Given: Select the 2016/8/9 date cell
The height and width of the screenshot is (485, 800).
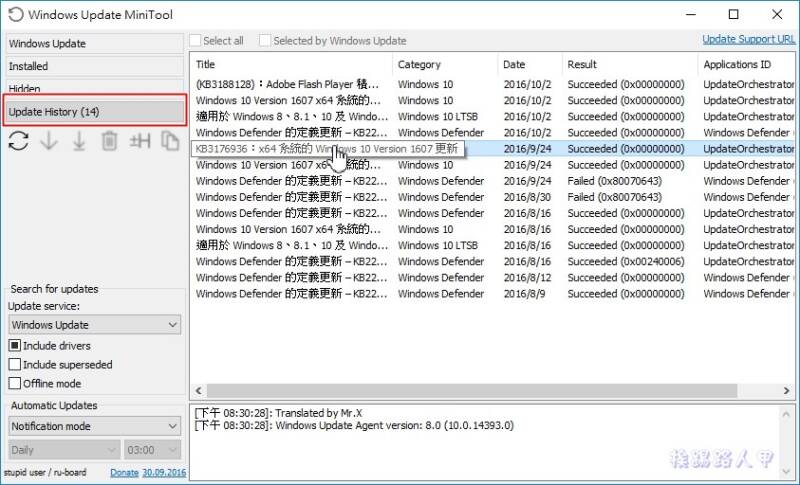Looking at the screenshot, I should (x=524, y=294).
